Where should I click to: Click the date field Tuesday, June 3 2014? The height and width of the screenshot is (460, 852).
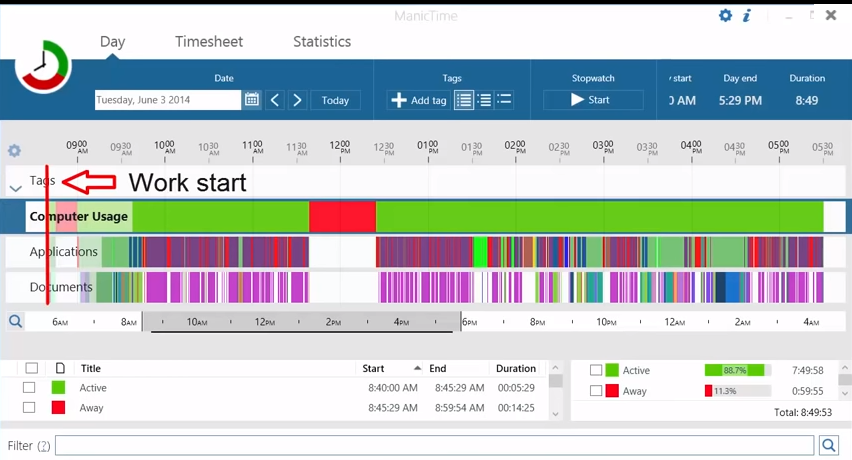click(x=167, y=100)
